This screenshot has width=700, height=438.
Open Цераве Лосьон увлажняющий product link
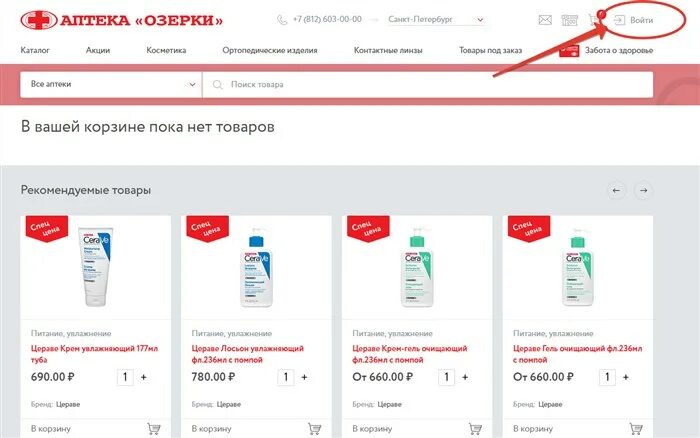click(247, 354)
